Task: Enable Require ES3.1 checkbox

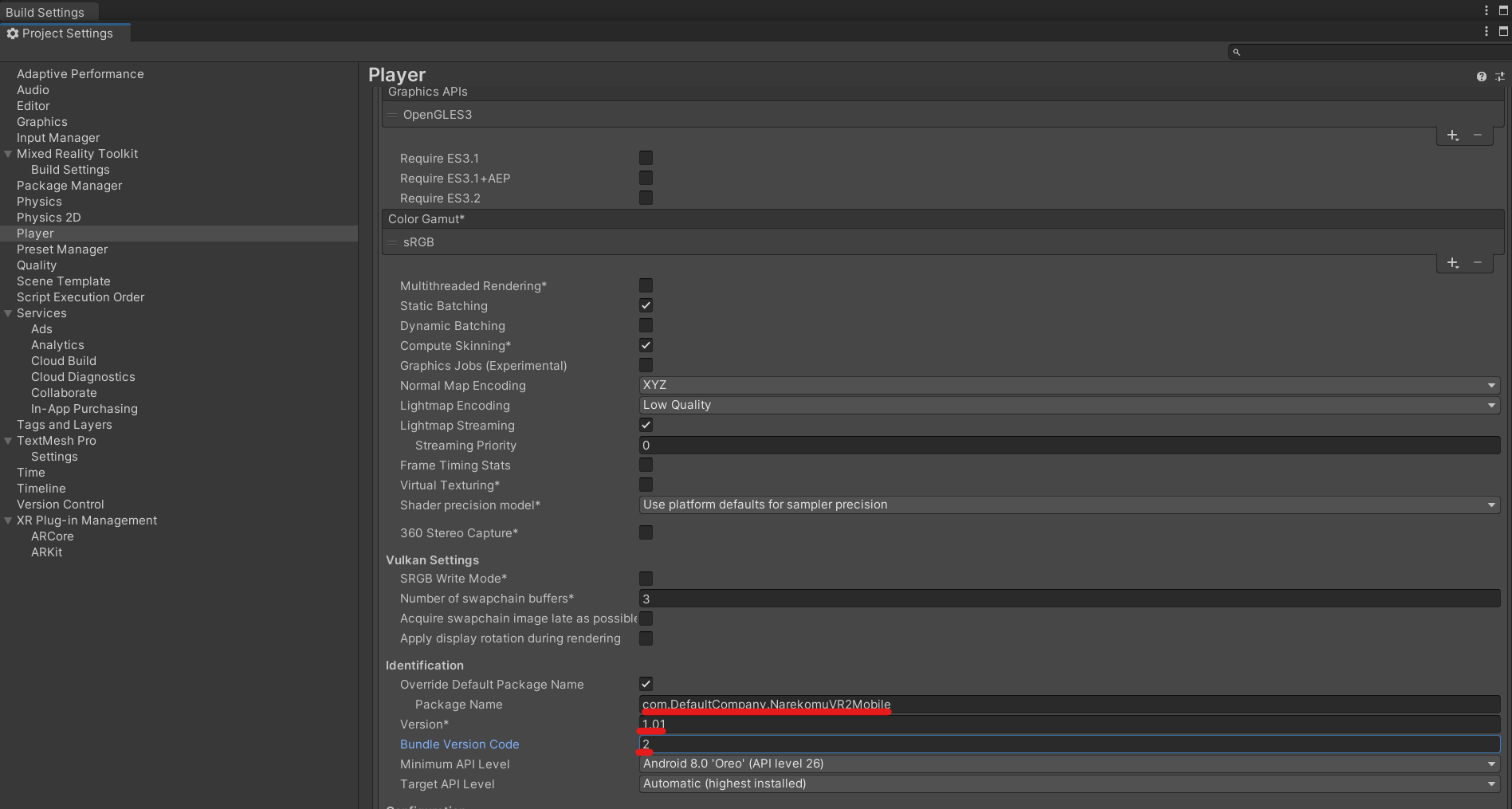Action: (x=646, y=158)
